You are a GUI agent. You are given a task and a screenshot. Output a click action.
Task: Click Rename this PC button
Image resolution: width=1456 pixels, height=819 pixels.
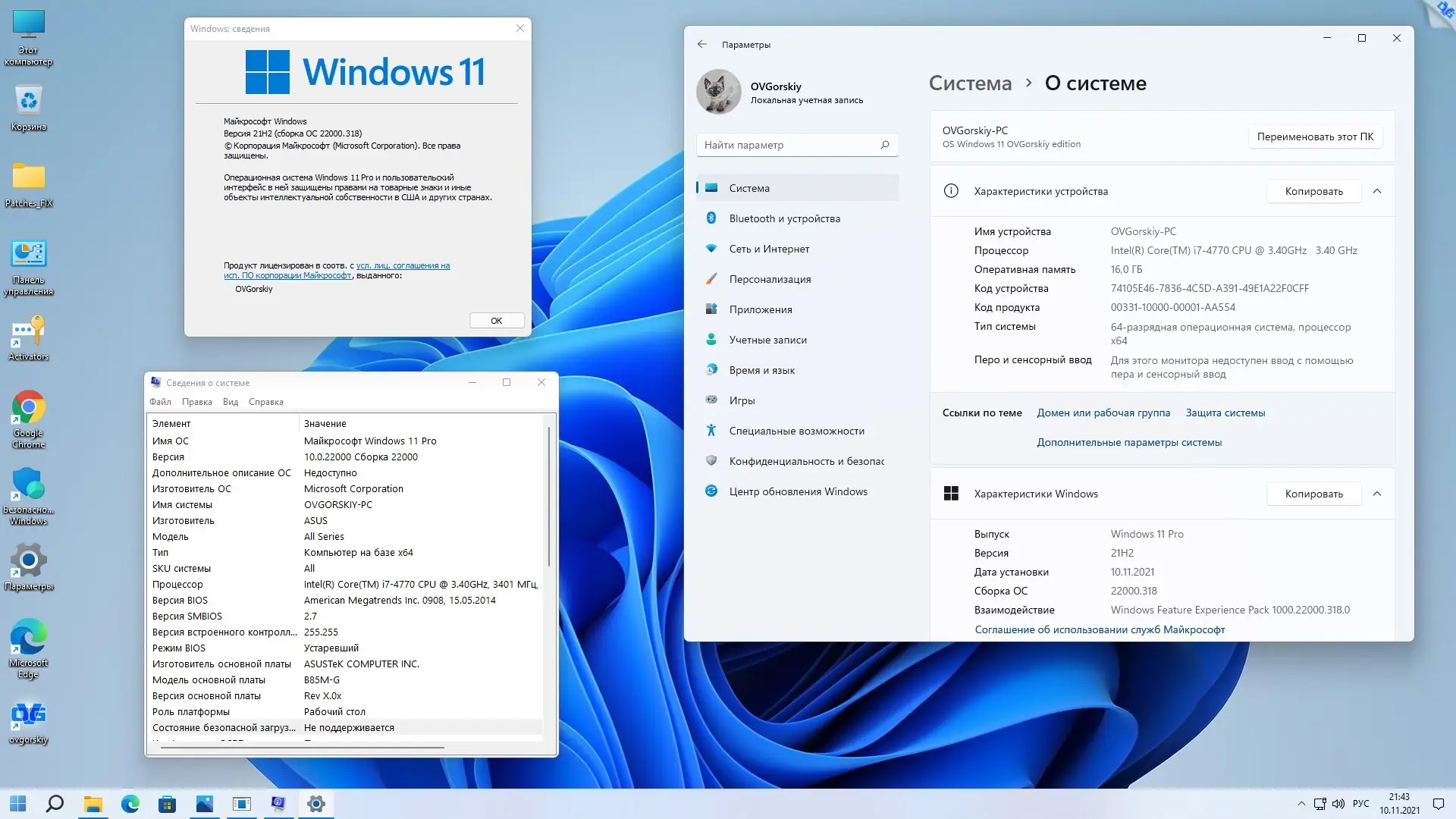1315,136
